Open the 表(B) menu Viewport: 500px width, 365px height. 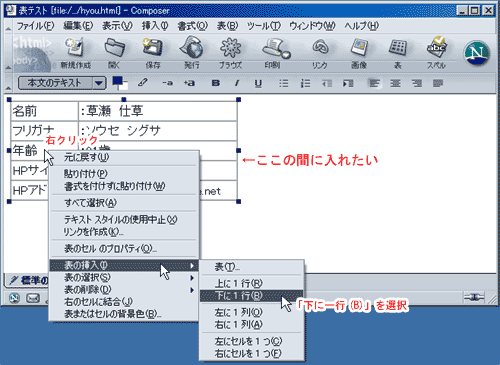pos(227,26)
